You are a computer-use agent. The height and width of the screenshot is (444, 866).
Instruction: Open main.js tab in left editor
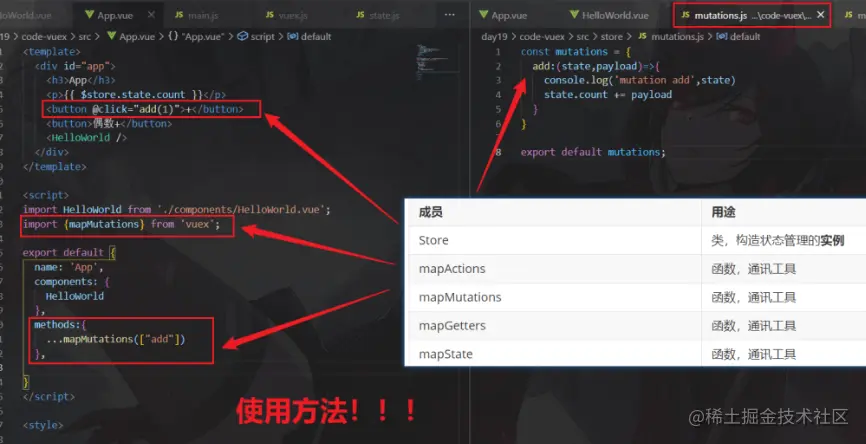point(203,15)
